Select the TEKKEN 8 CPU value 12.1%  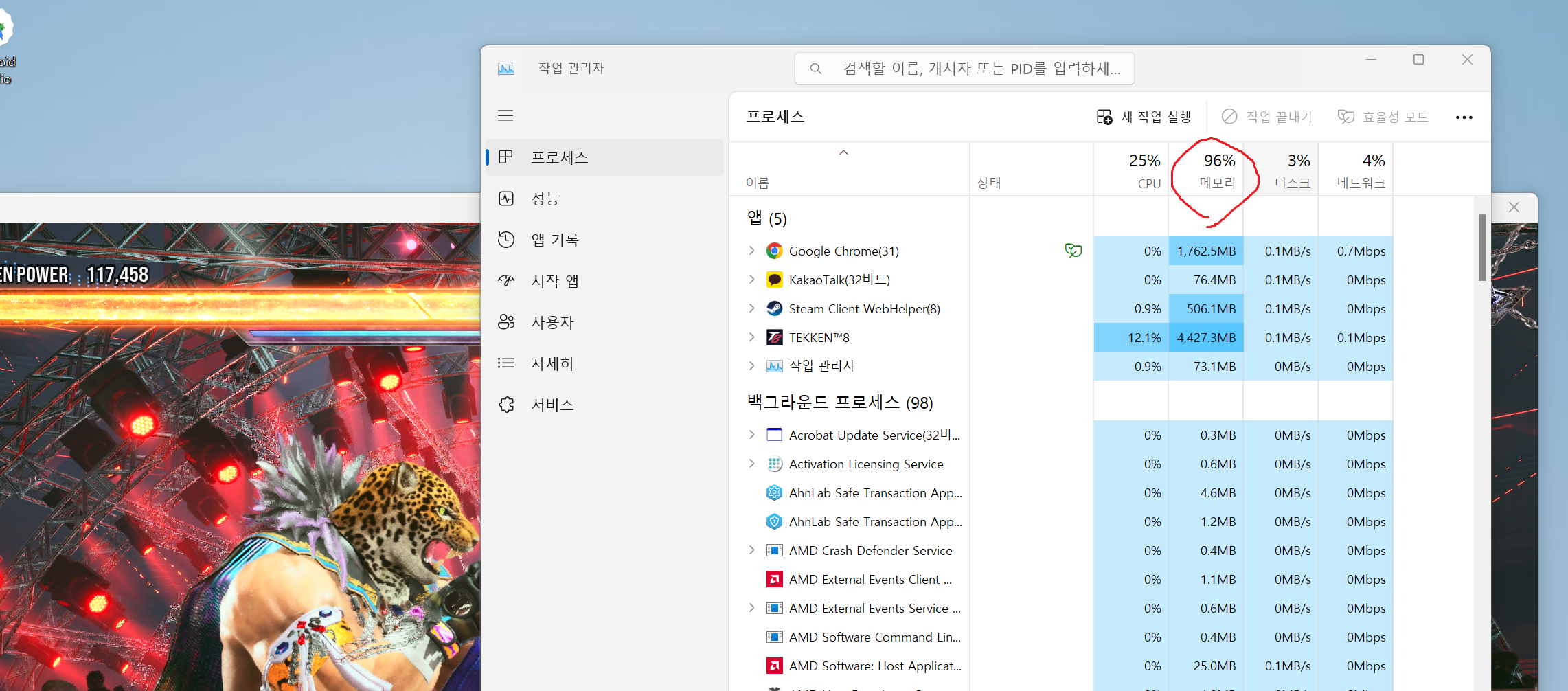1131,337
